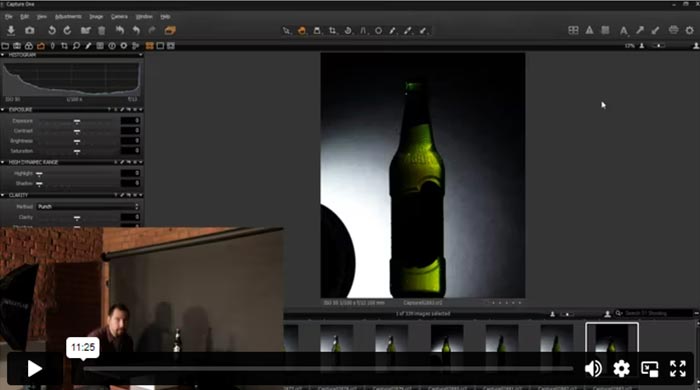This screenshot has height=390, width=700.
Task: Click the Import Images download arrow icon
Action: 11,30
